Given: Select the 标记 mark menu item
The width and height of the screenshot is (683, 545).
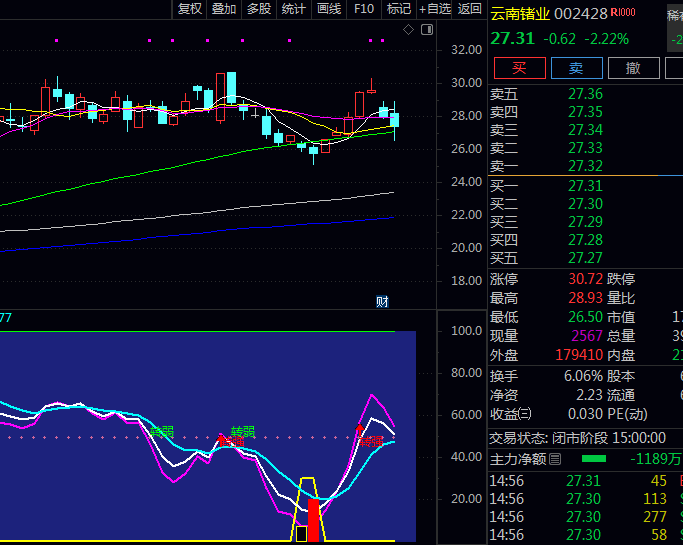Looking at the screenshot, I should (x=399, y=9).
